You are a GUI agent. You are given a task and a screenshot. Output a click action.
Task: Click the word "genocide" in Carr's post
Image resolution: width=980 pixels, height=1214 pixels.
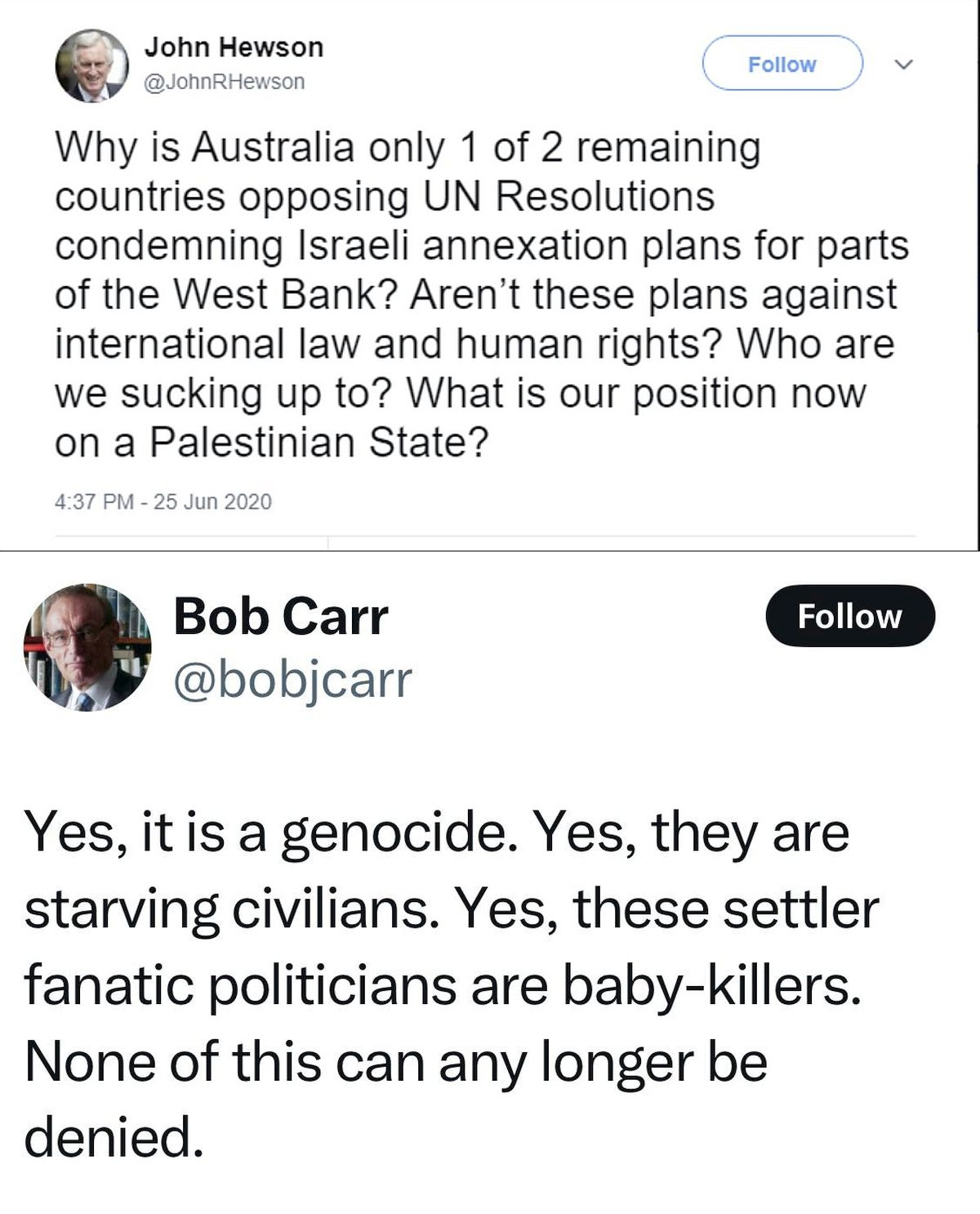[x=399, y=833]
